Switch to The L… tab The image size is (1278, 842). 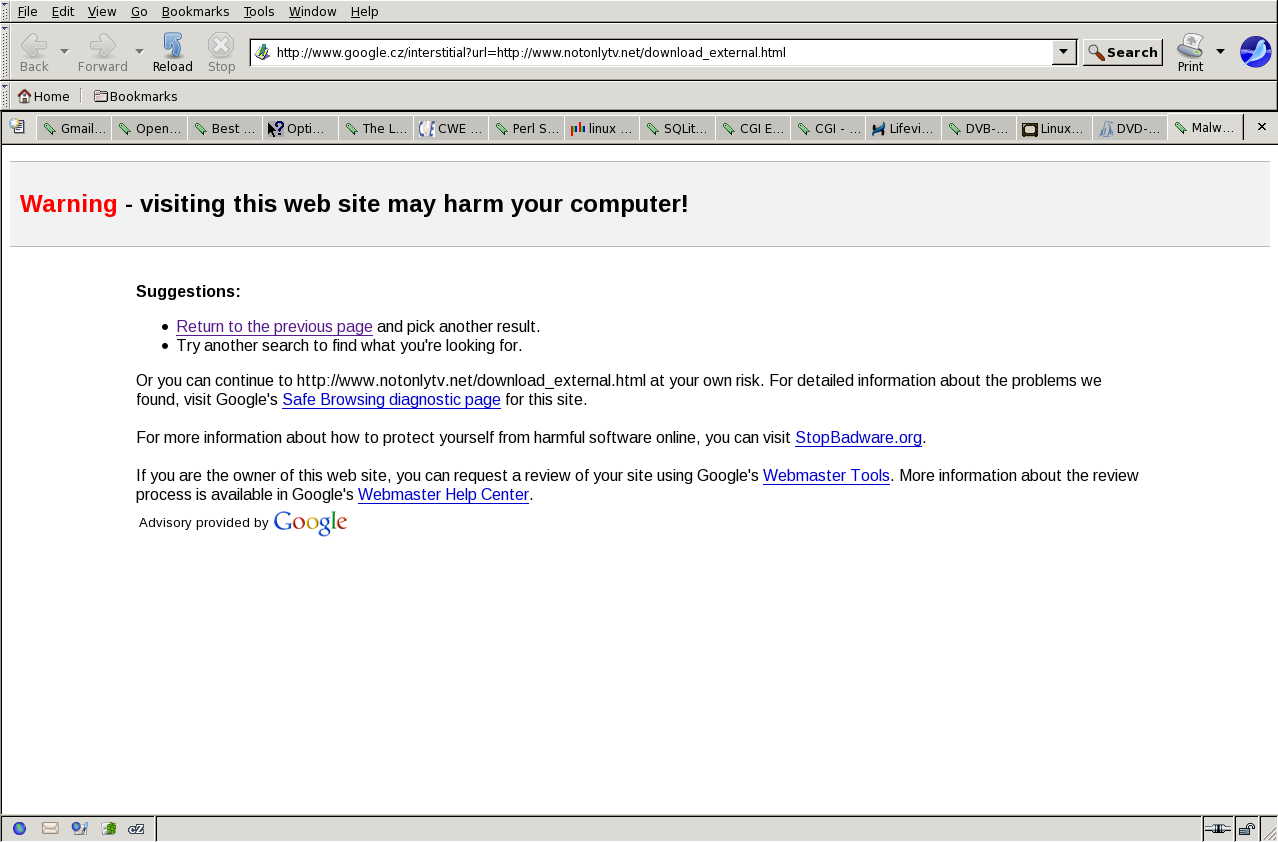click(x=376, y=128)
